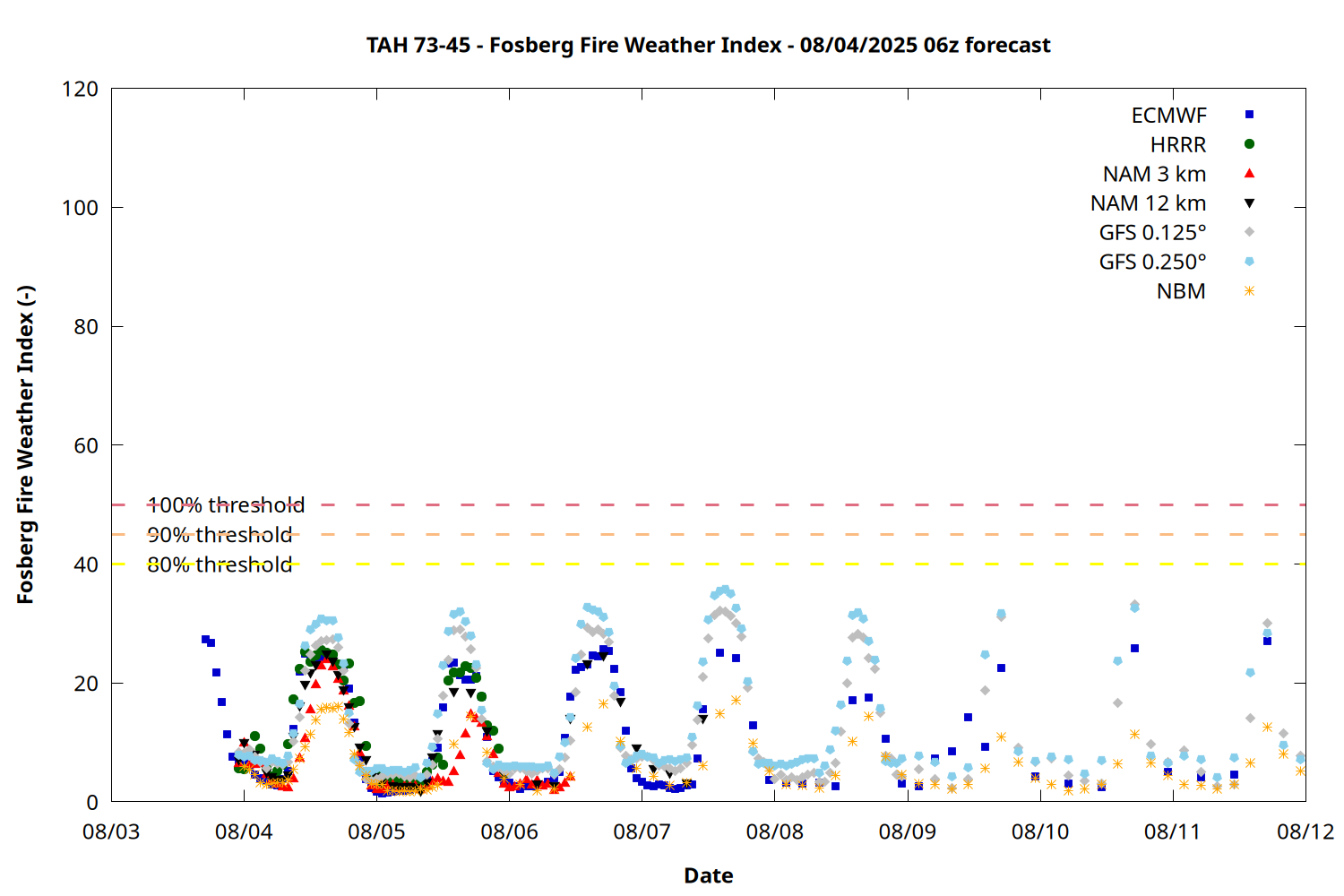Image resolution: width=1344 pixels, height=896 pixels.
Task: Click the 60 y-axis tick label
Action: click(86, 445)
